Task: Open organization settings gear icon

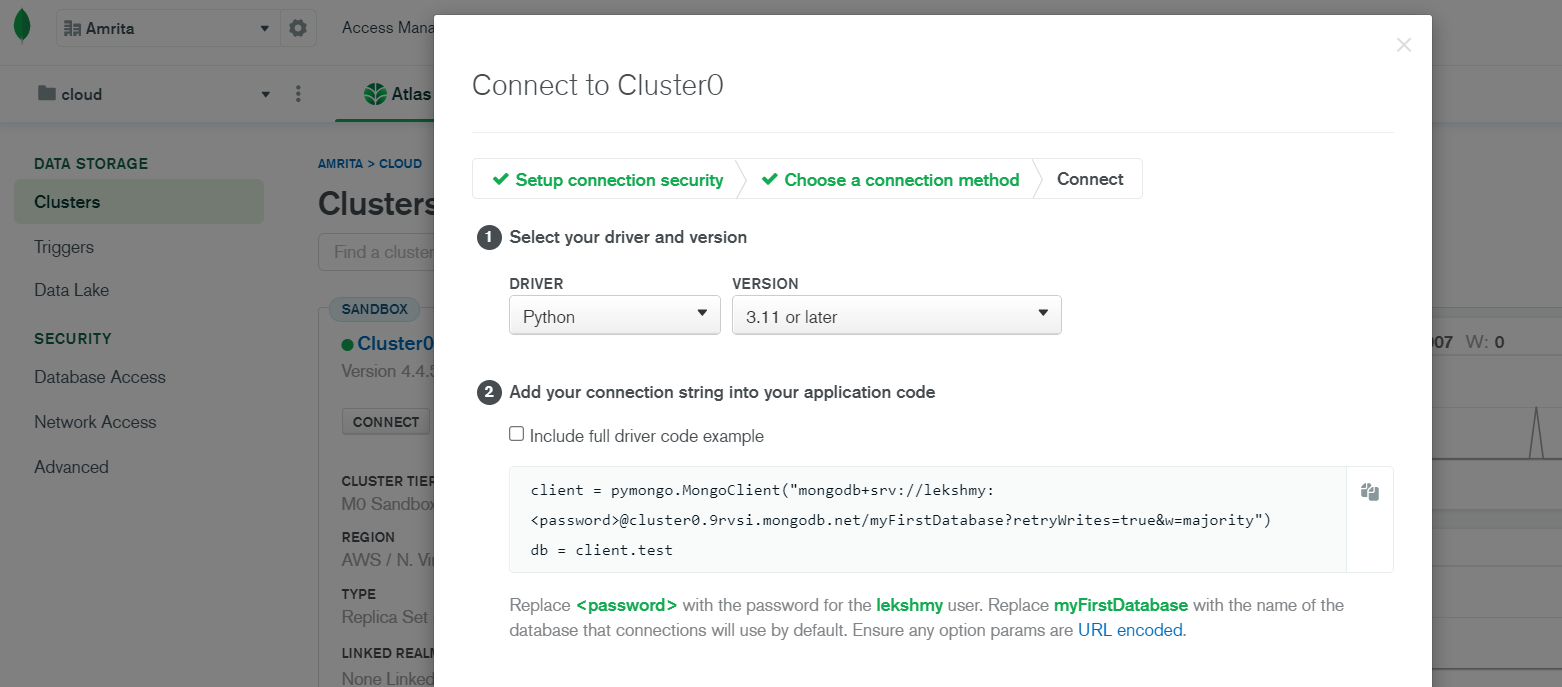Action: coord(298,28)
